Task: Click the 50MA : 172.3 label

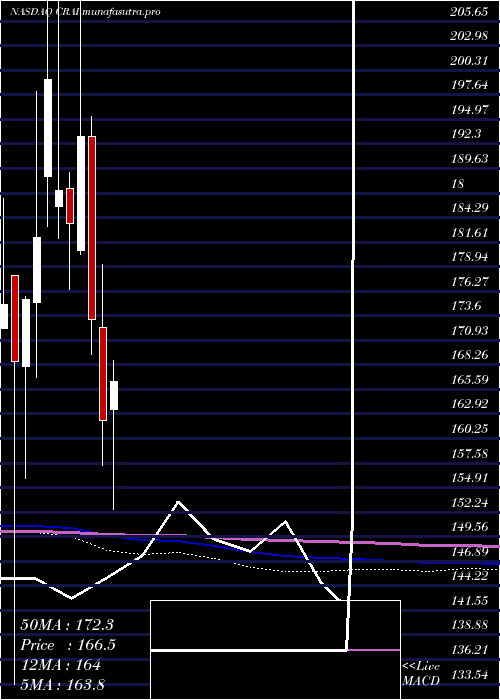Action: tap(67, 625)
